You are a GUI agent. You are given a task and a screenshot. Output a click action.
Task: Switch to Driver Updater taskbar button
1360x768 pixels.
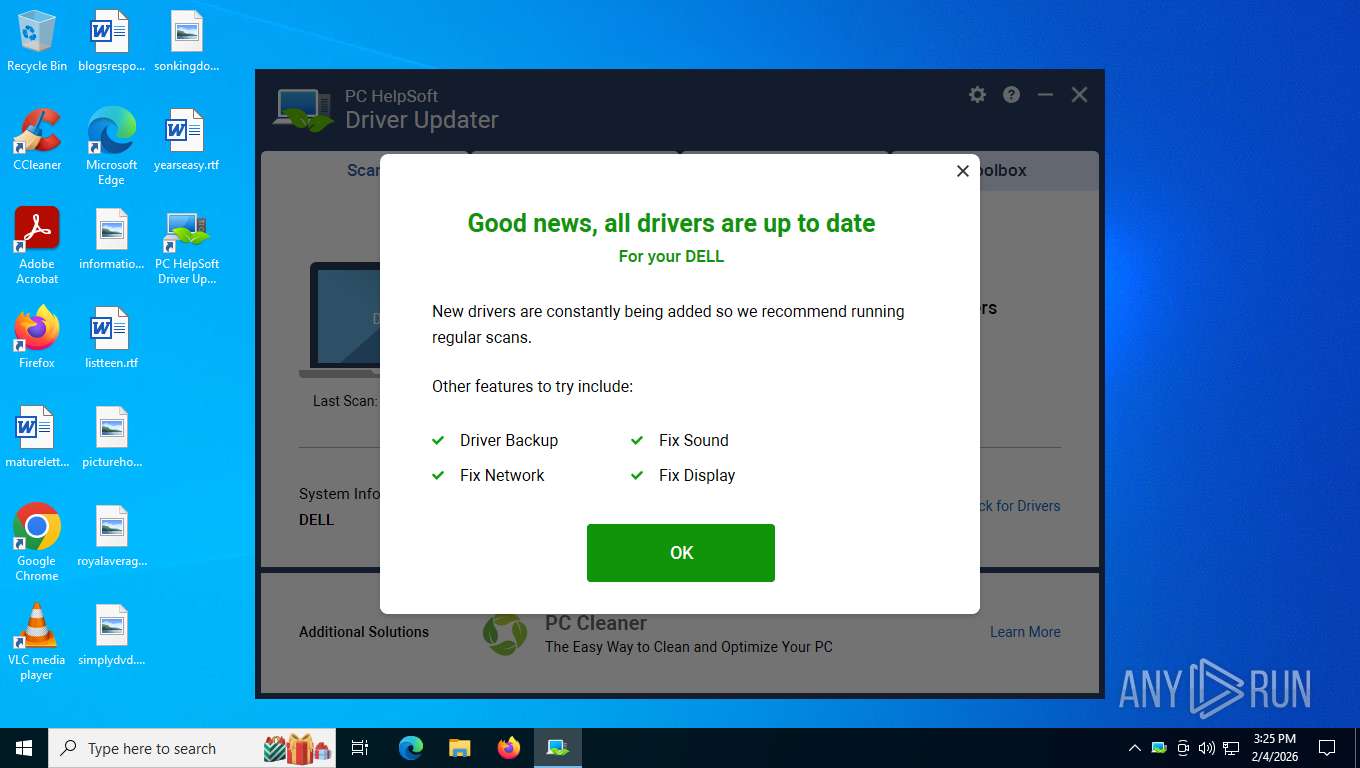(557, 748)
